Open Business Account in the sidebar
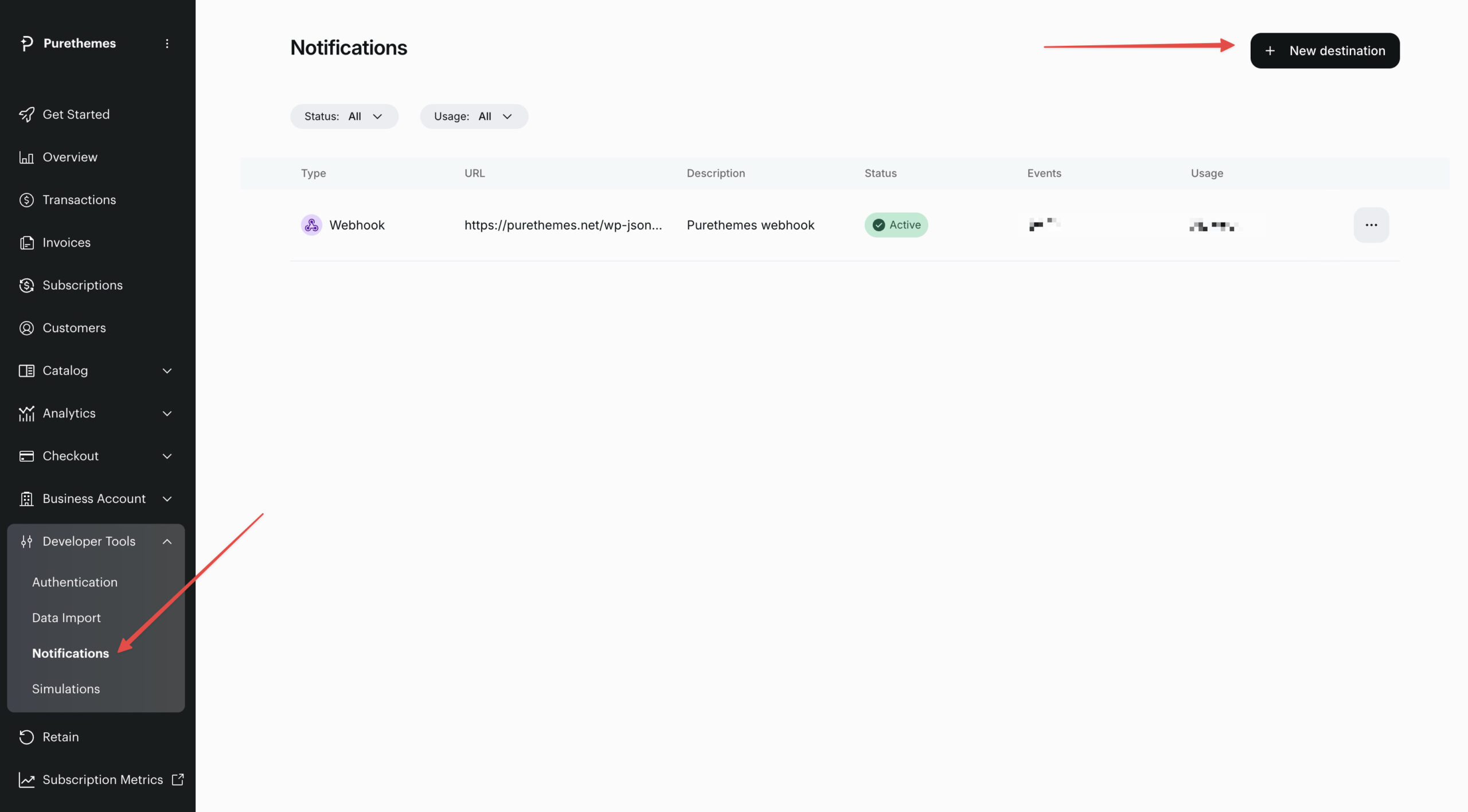The width and height of the screenshot is (1468, 812). pyautogui.click(x=94, y=499)
